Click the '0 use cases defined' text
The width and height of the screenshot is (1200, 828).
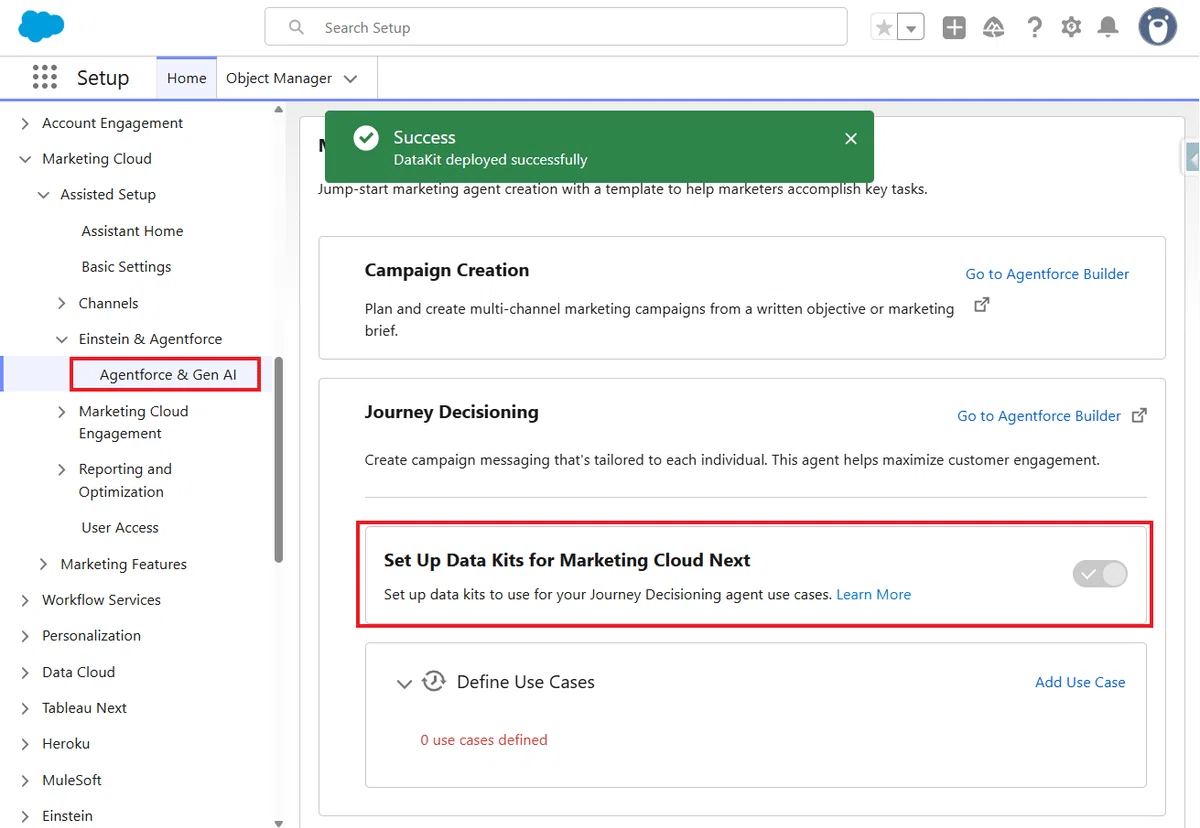484,740
